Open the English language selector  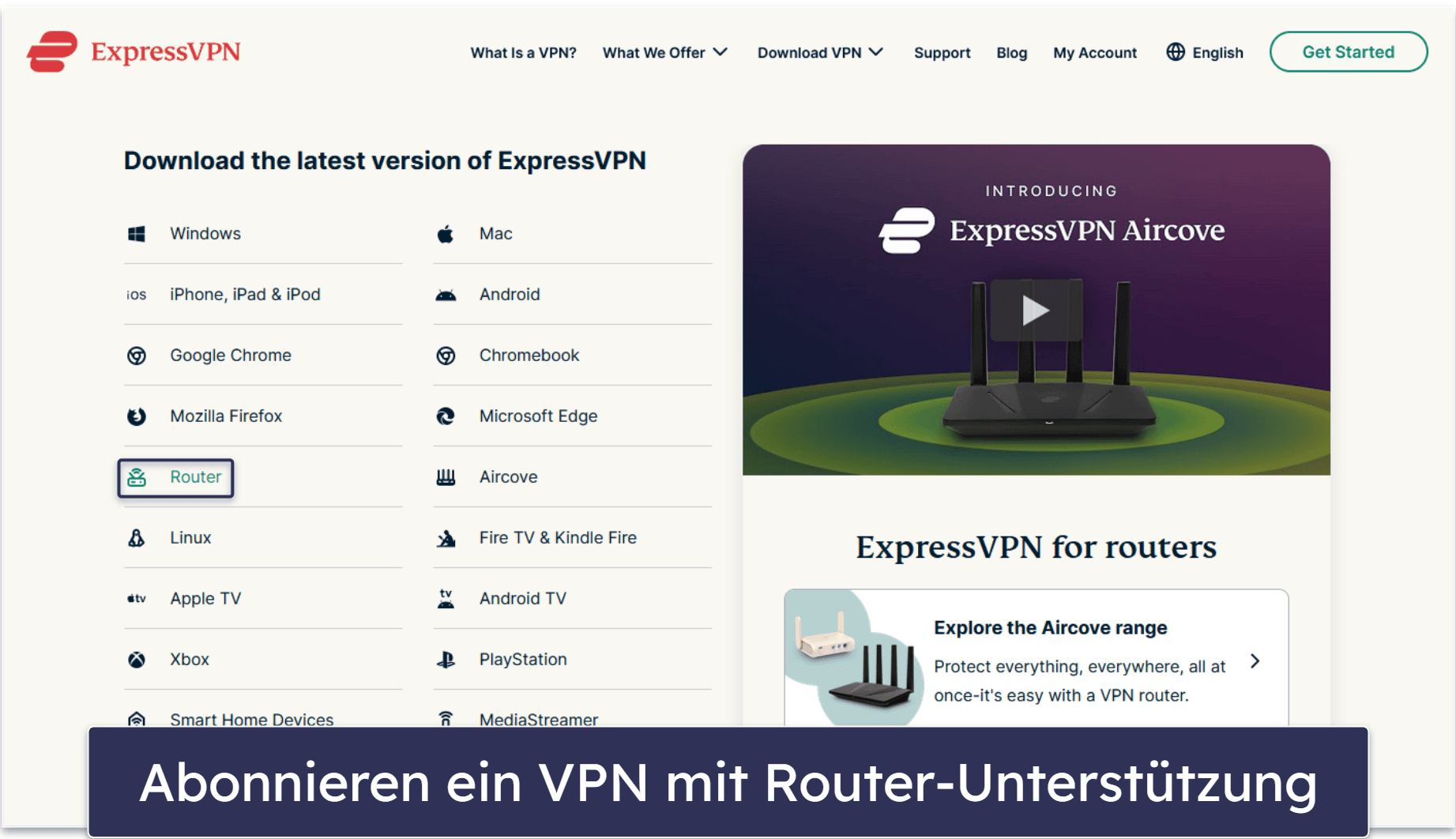tap(1205, 53)
